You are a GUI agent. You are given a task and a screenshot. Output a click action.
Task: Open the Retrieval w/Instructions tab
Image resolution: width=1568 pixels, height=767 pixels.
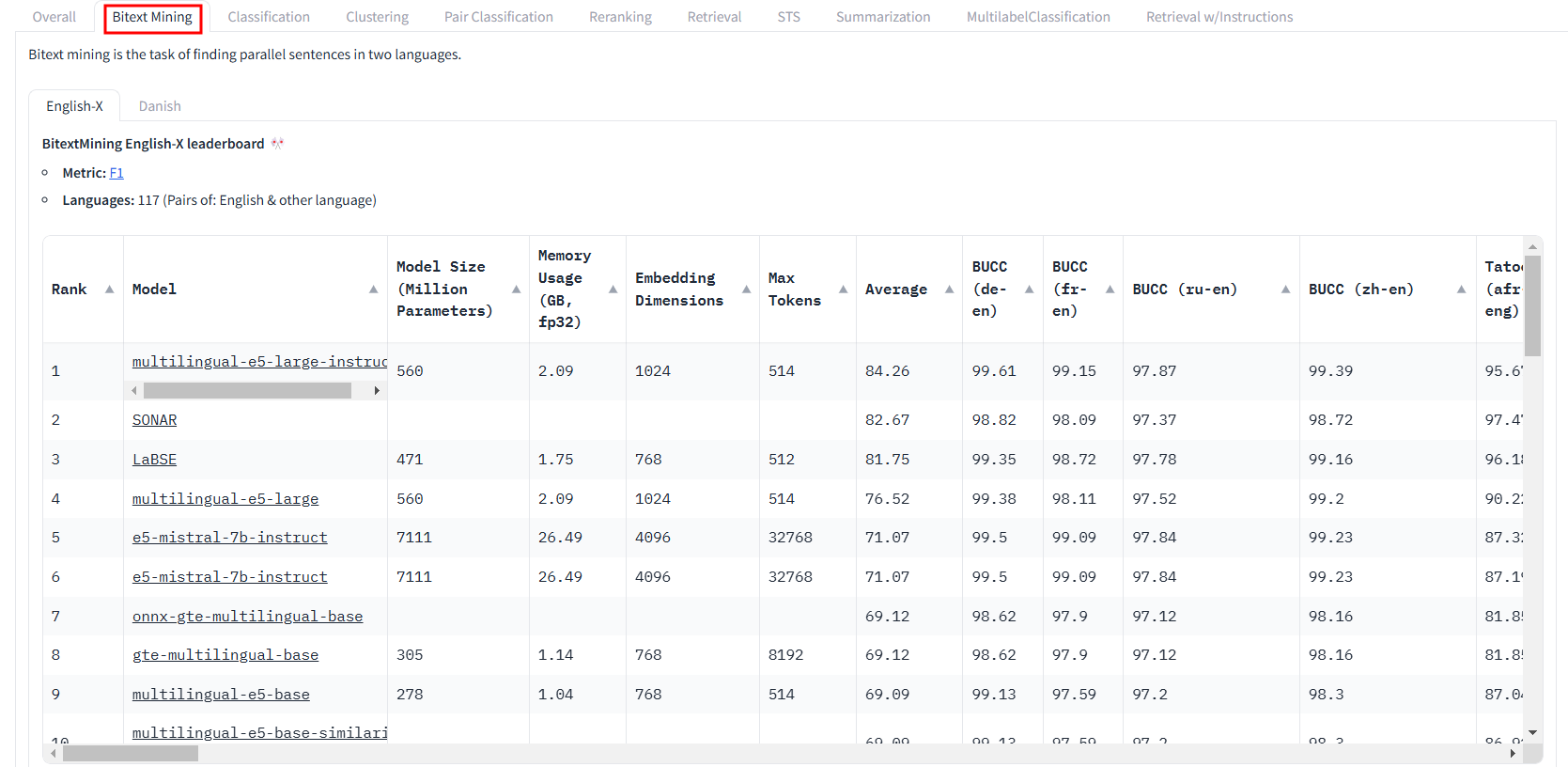[x=1219, y=17]
